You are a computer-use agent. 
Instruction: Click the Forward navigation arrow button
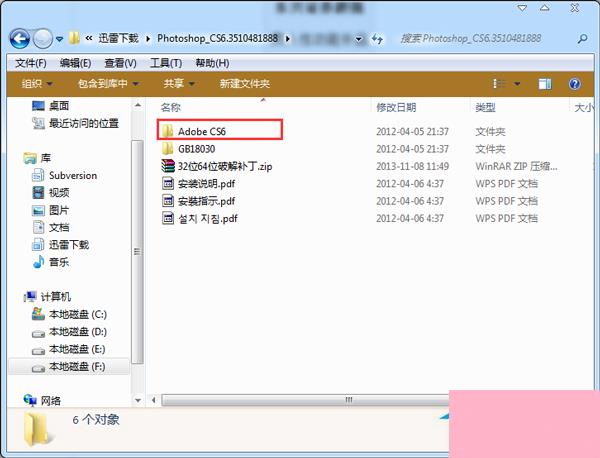coord(42,39)
